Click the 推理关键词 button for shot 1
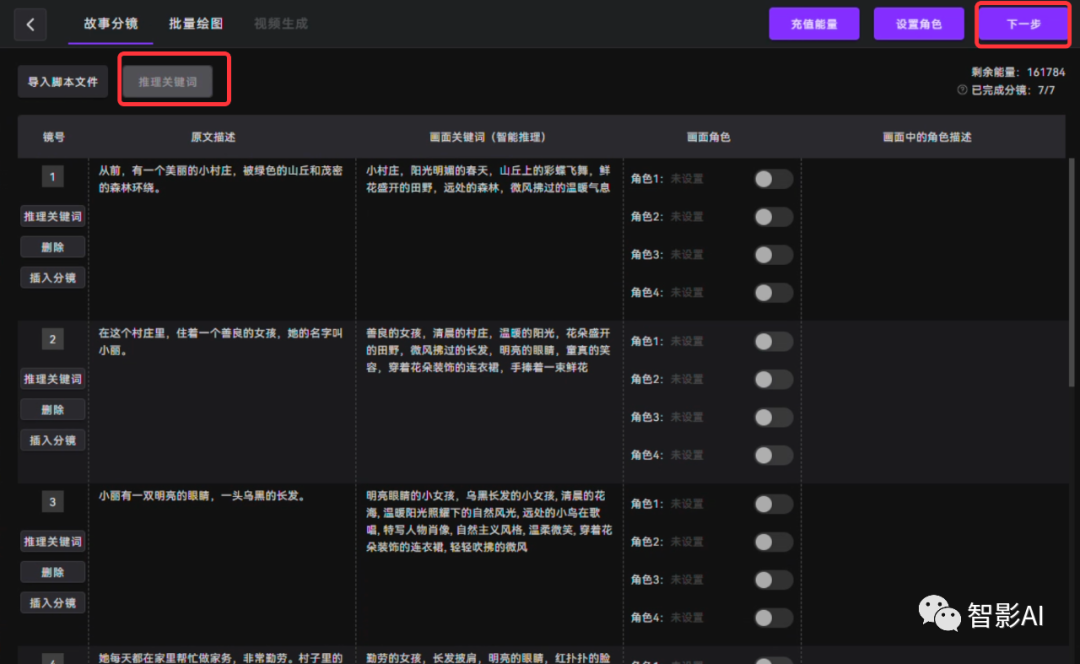1080x664 pixels. point(52,215)
